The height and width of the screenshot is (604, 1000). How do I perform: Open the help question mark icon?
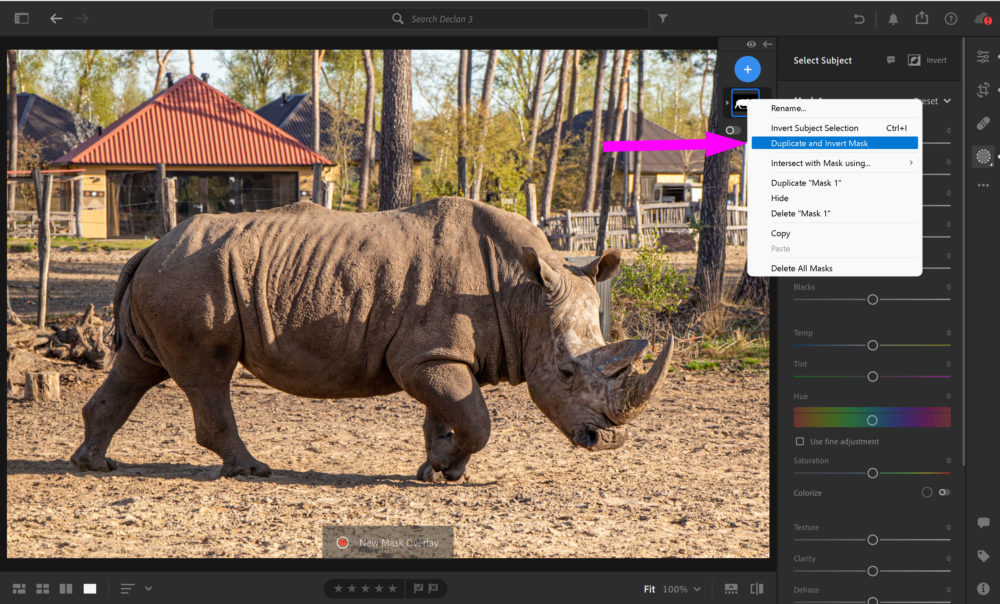(951, 18)
